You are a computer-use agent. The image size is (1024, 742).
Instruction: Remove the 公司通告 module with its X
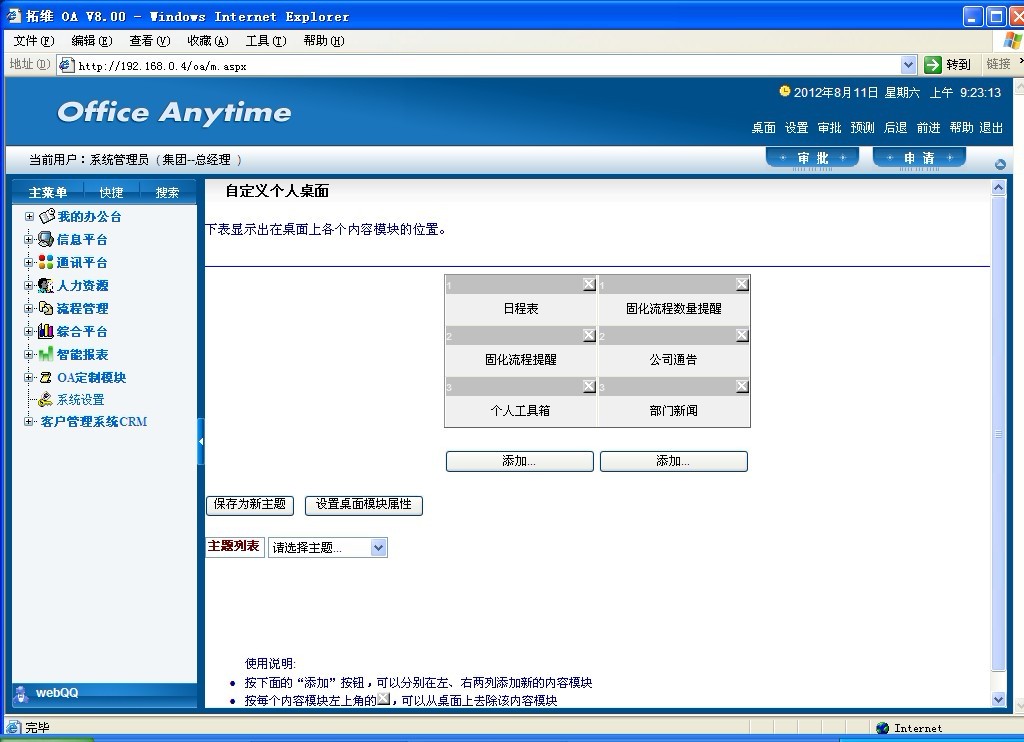(742, 335)
